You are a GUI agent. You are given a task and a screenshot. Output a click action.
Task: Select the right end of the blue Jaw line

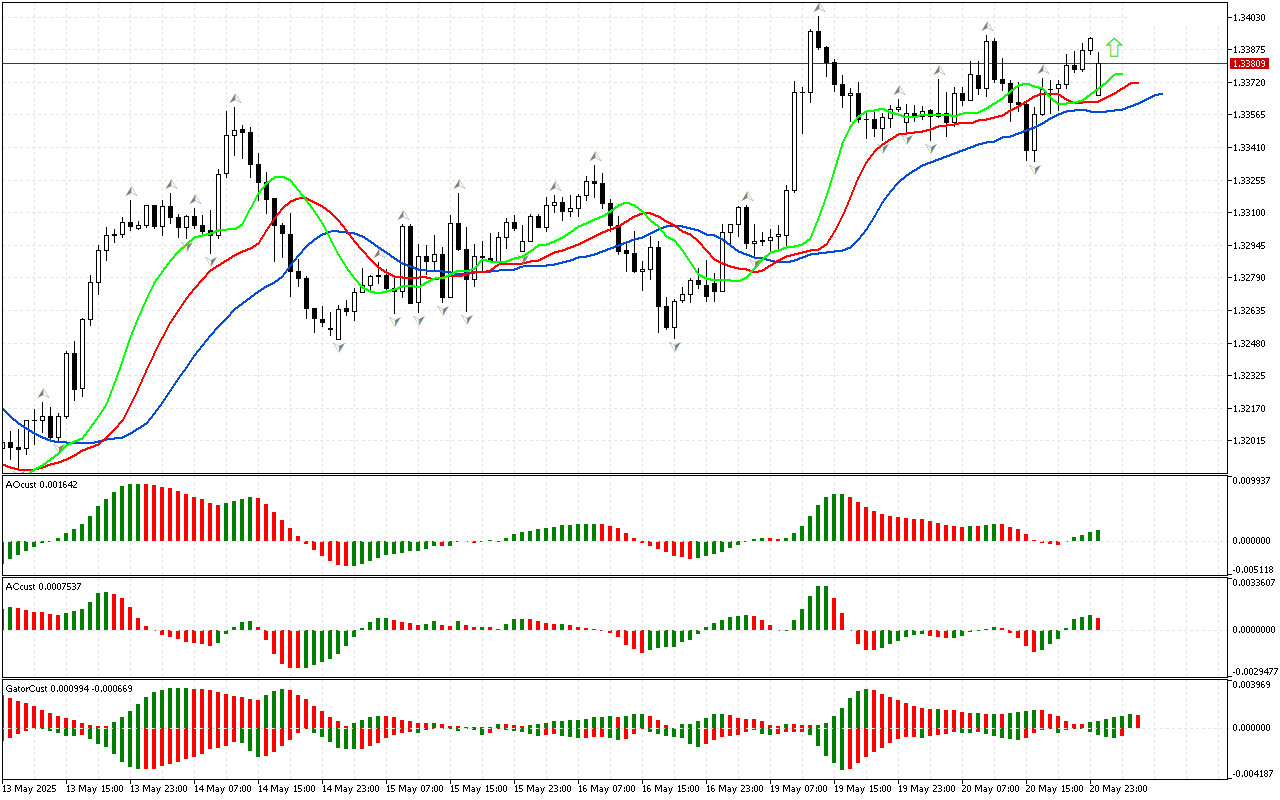(1161, 94)
